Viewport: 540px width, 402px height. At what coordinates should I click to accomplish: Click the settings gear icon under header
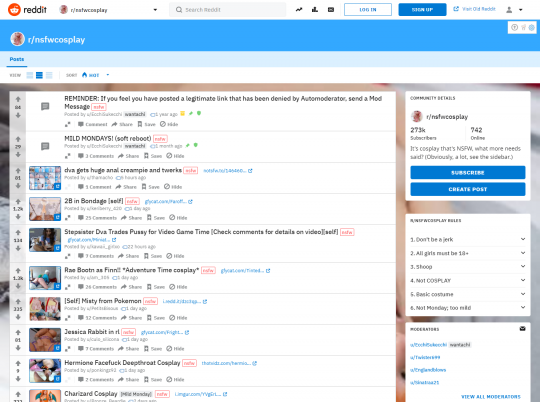click(532, 28)
